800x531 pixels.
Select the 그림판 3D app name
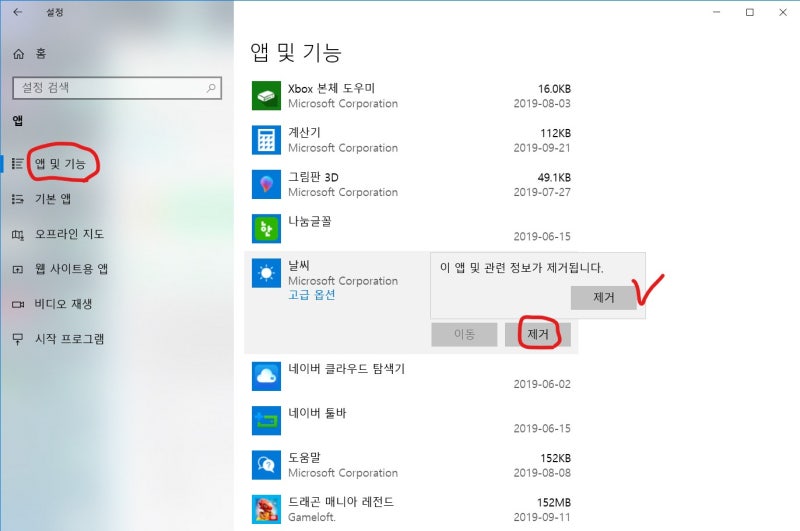[313, 177]
